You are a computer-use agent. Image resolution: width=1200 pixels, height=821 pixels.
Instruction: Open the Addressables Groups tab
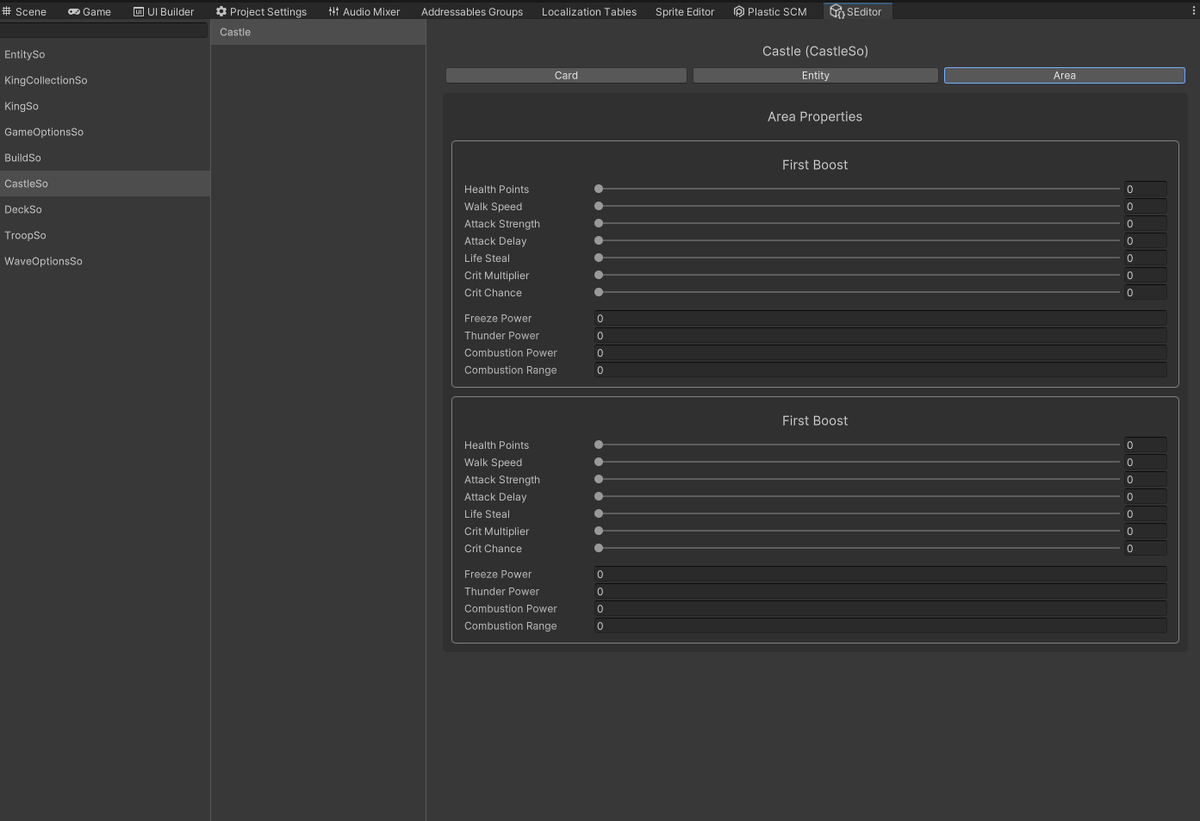coord(470,11)
